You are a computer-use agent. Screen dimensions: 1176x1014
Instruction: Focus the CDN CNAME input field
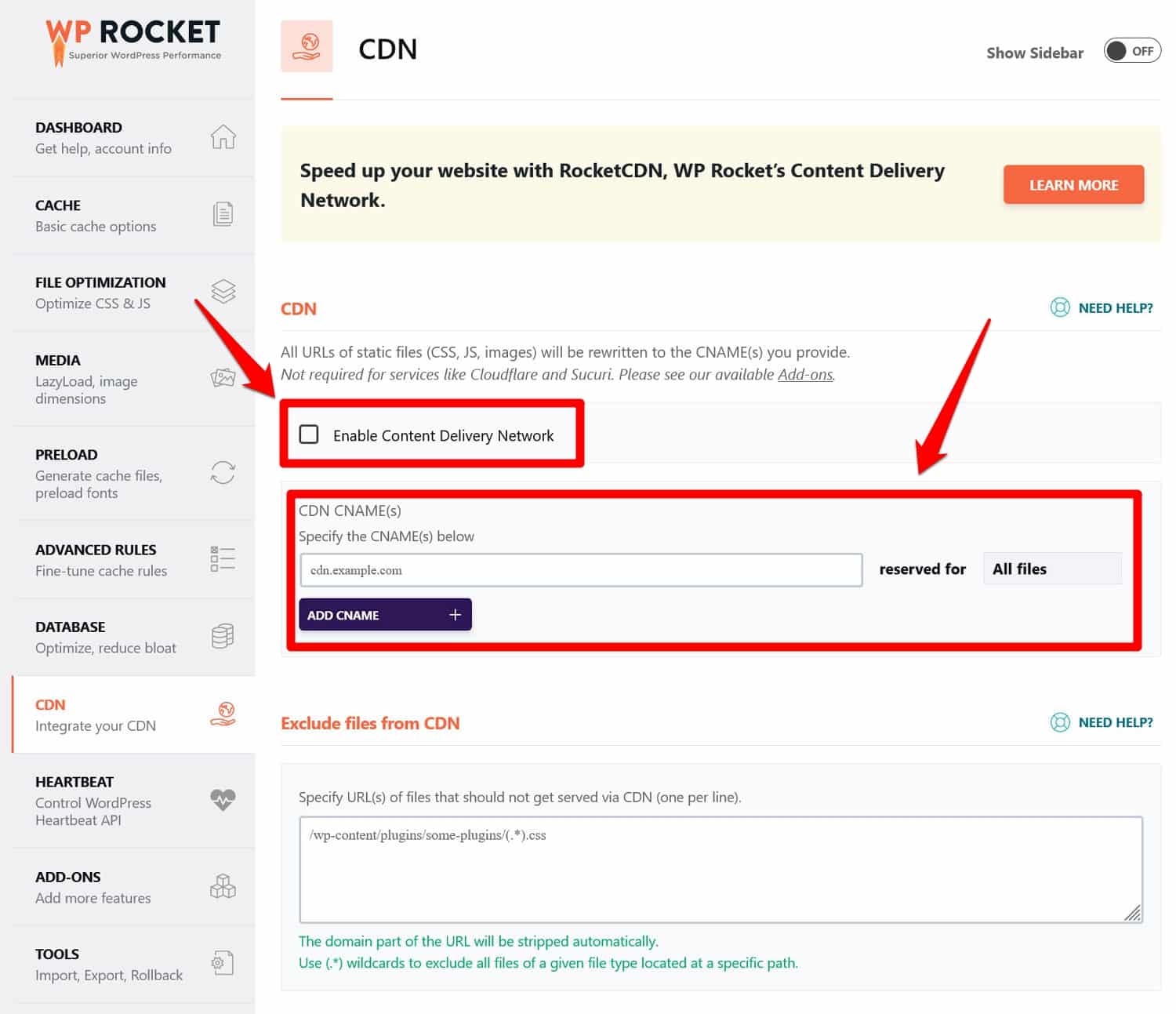pyautogui.click(x=580, y=570)
